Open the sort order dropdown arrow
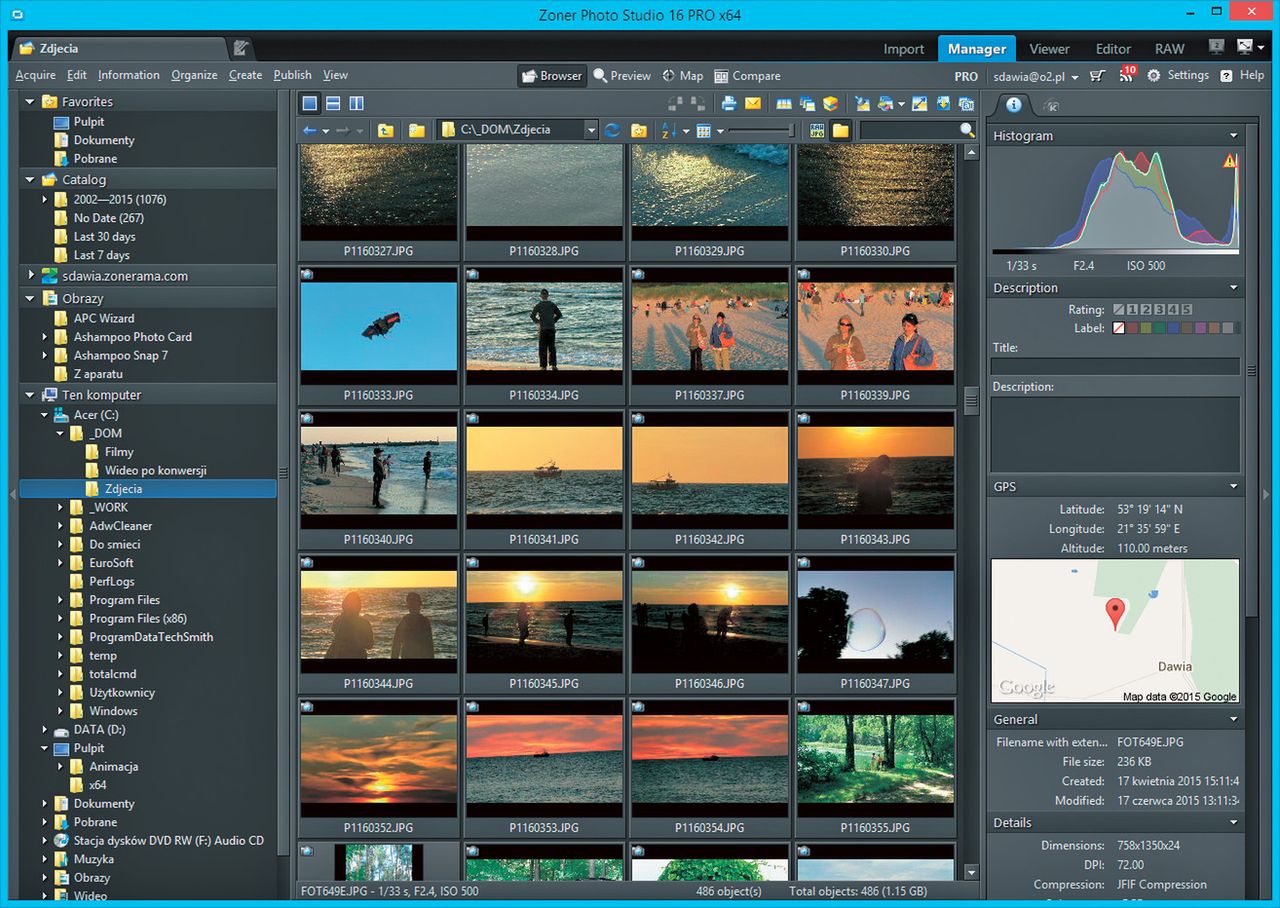This screenshot has width=1280, height=908. coord(686,131)
